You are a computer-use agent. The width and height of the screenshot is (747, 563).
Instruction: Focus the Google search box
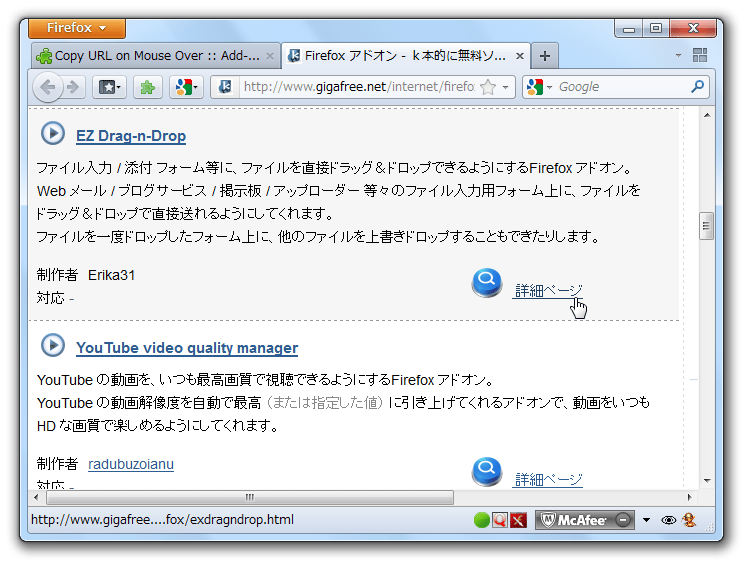(x=622, y=87)
